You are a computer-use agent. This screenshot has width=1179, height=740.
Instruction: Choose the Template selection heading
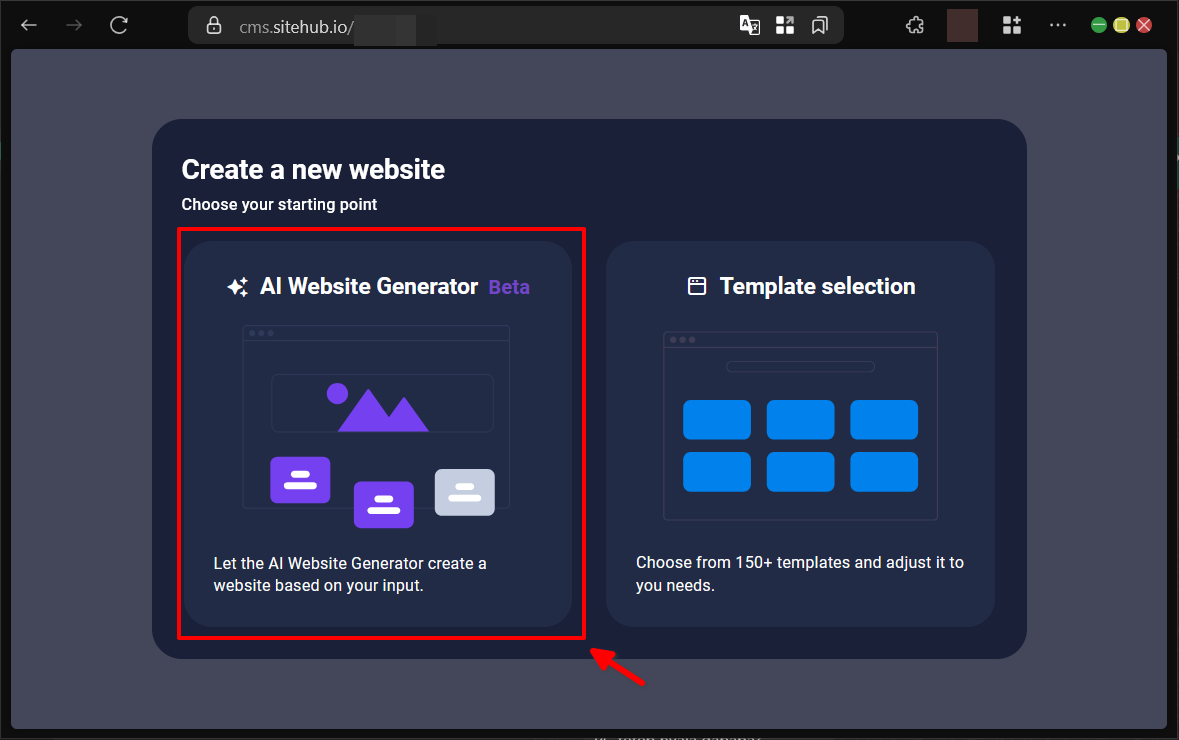(x=817, y=287)
